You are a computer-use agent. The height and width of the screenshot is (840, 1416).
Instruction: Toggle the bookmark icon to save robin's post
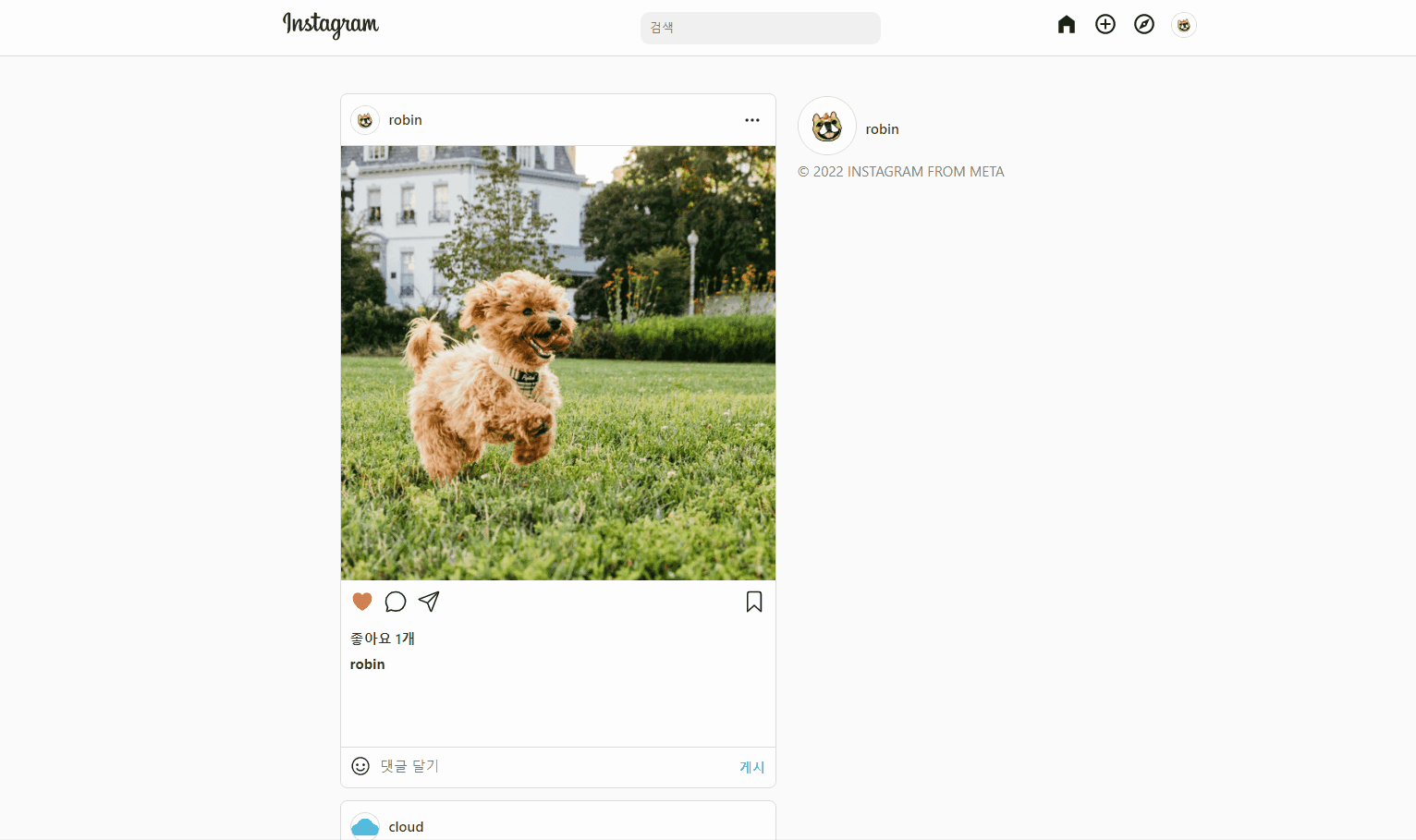[753, 602]
